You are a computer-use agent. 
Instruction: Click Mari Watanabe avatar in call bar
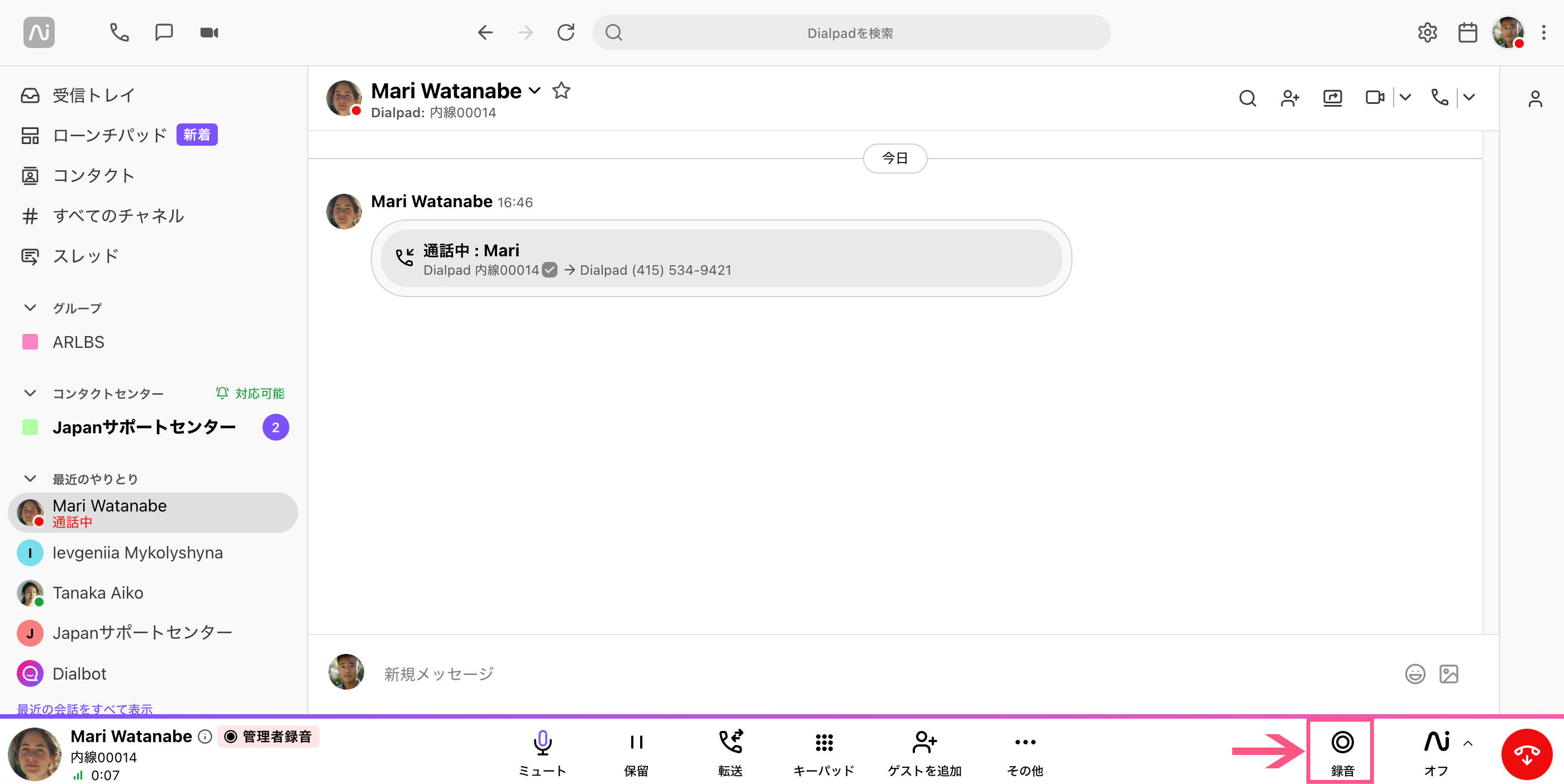tap(35, 754)
